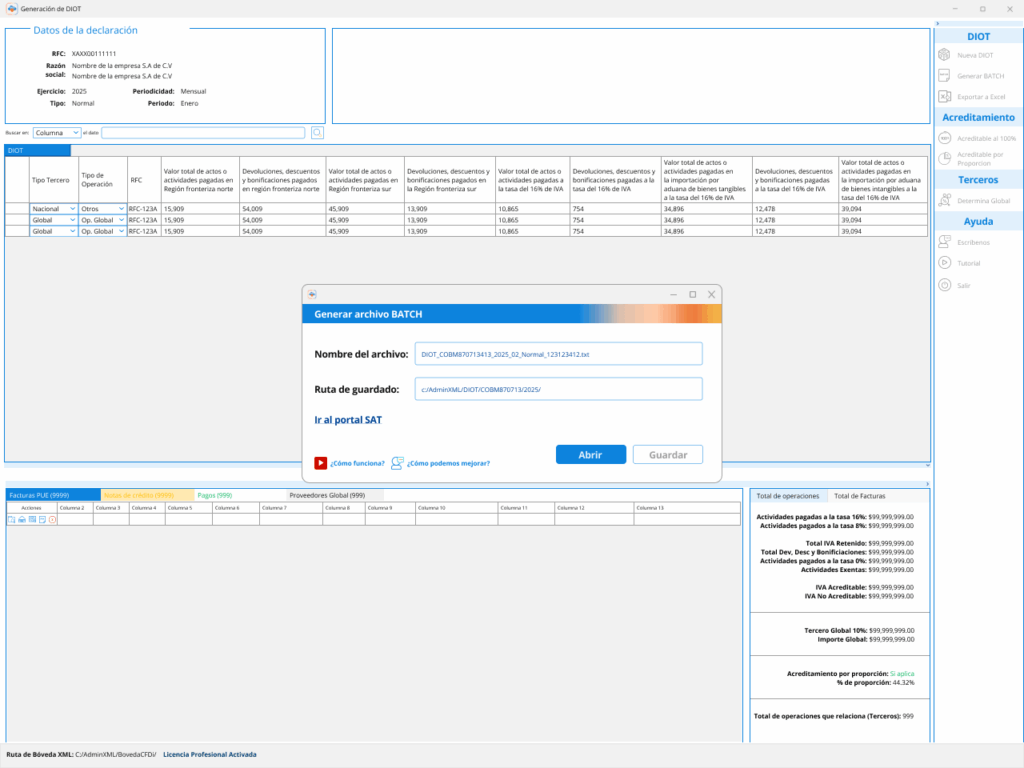Click the Salir power icon
This screenshot has width=1024, height=768.
pos(944,285)
